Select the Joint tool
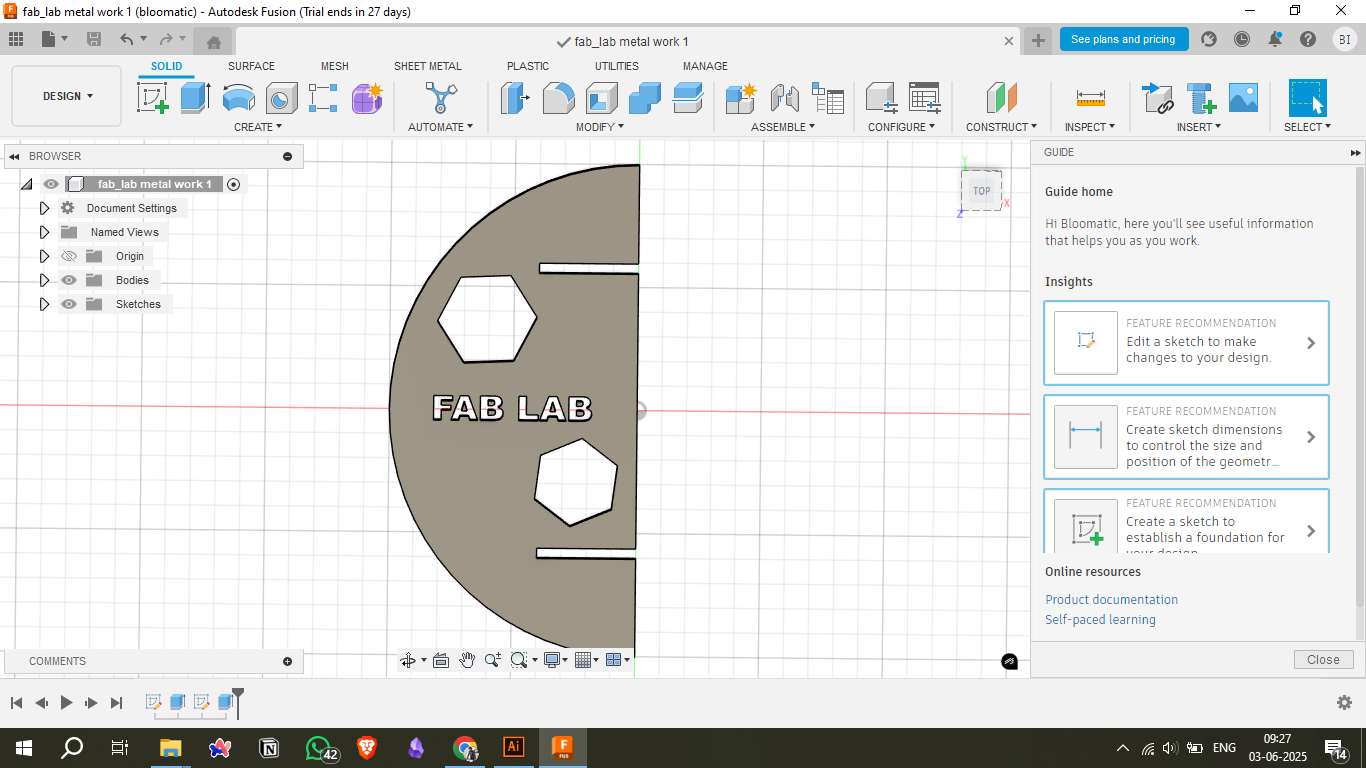This screenshot has height=768, width=1366. coord(784,98)
